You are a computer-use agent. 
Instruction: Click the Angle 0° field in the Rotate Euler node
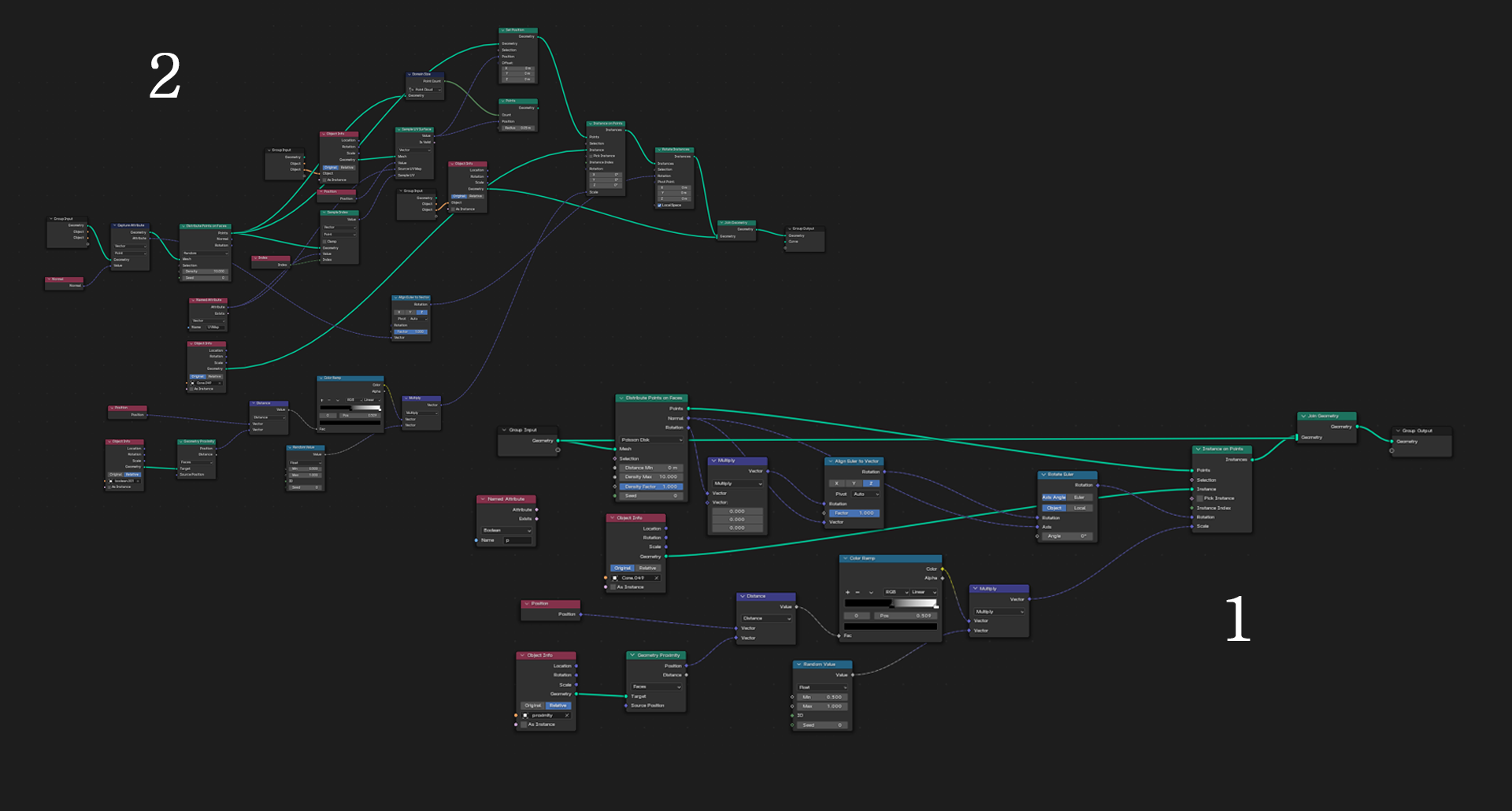pos(1067,536)
